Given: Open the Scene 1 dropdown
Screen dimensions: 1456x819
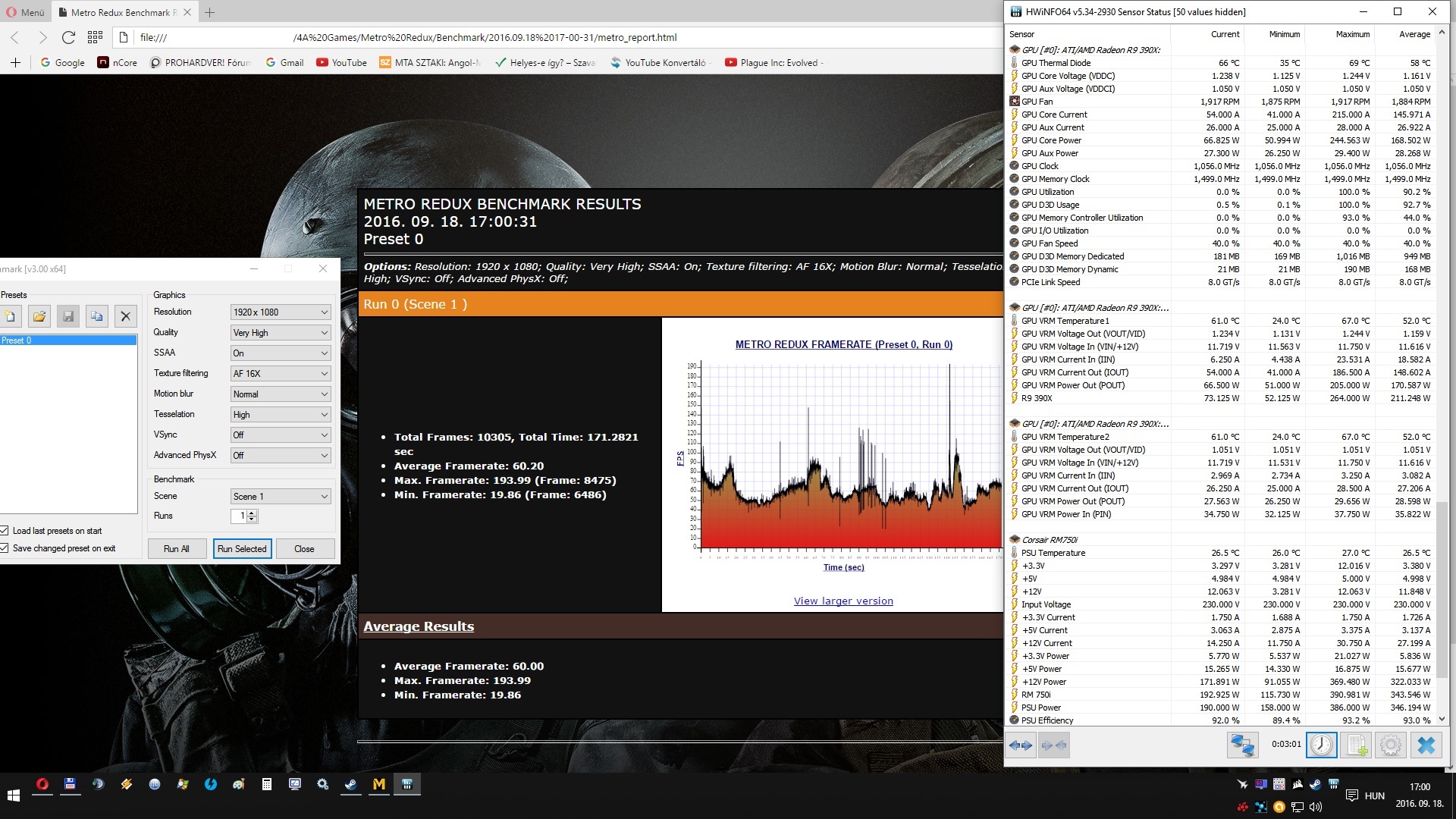Looking at the screenshot, I should [281, 497].
